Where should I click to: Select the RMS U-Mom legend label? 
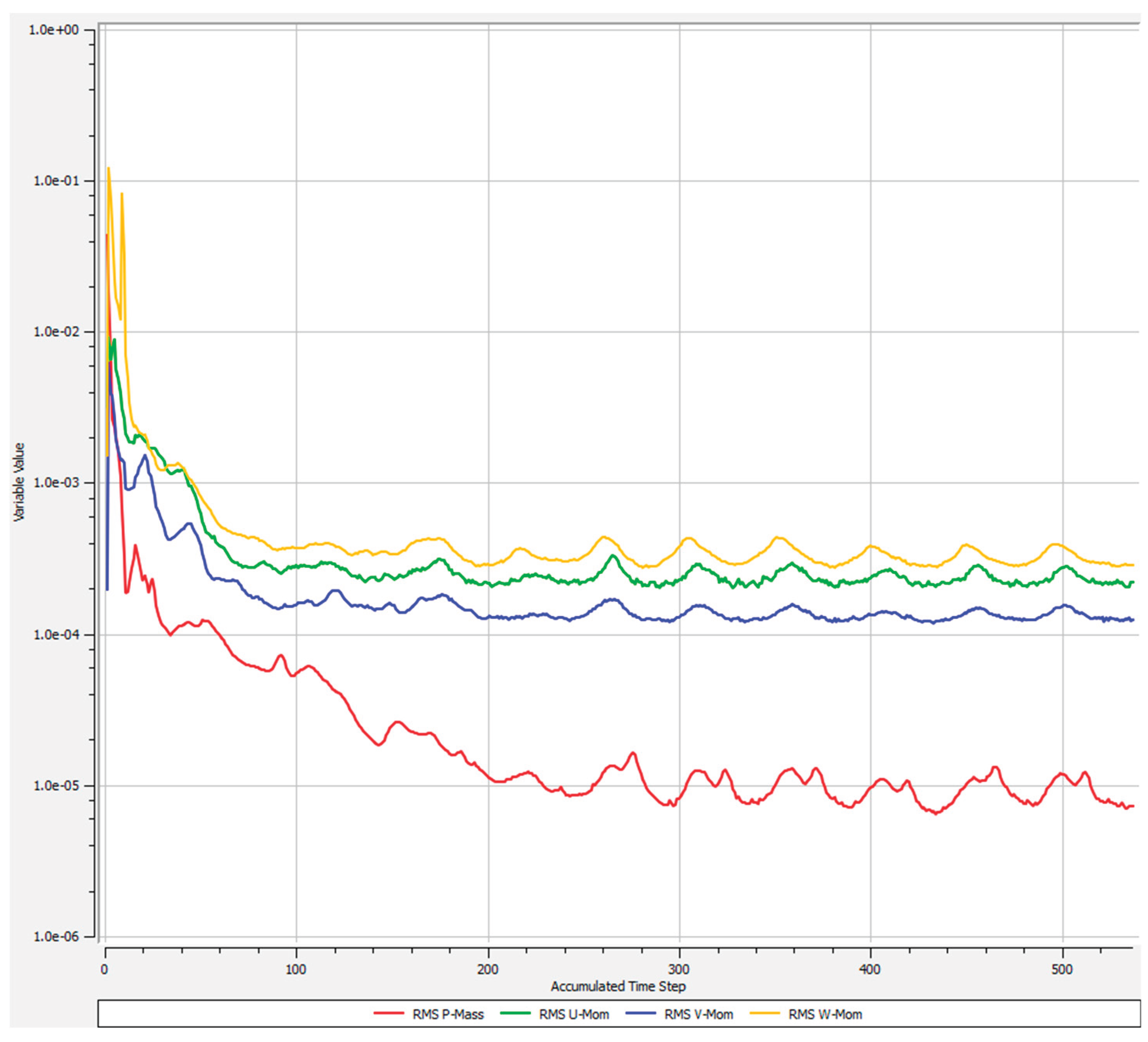point(574,1015)
